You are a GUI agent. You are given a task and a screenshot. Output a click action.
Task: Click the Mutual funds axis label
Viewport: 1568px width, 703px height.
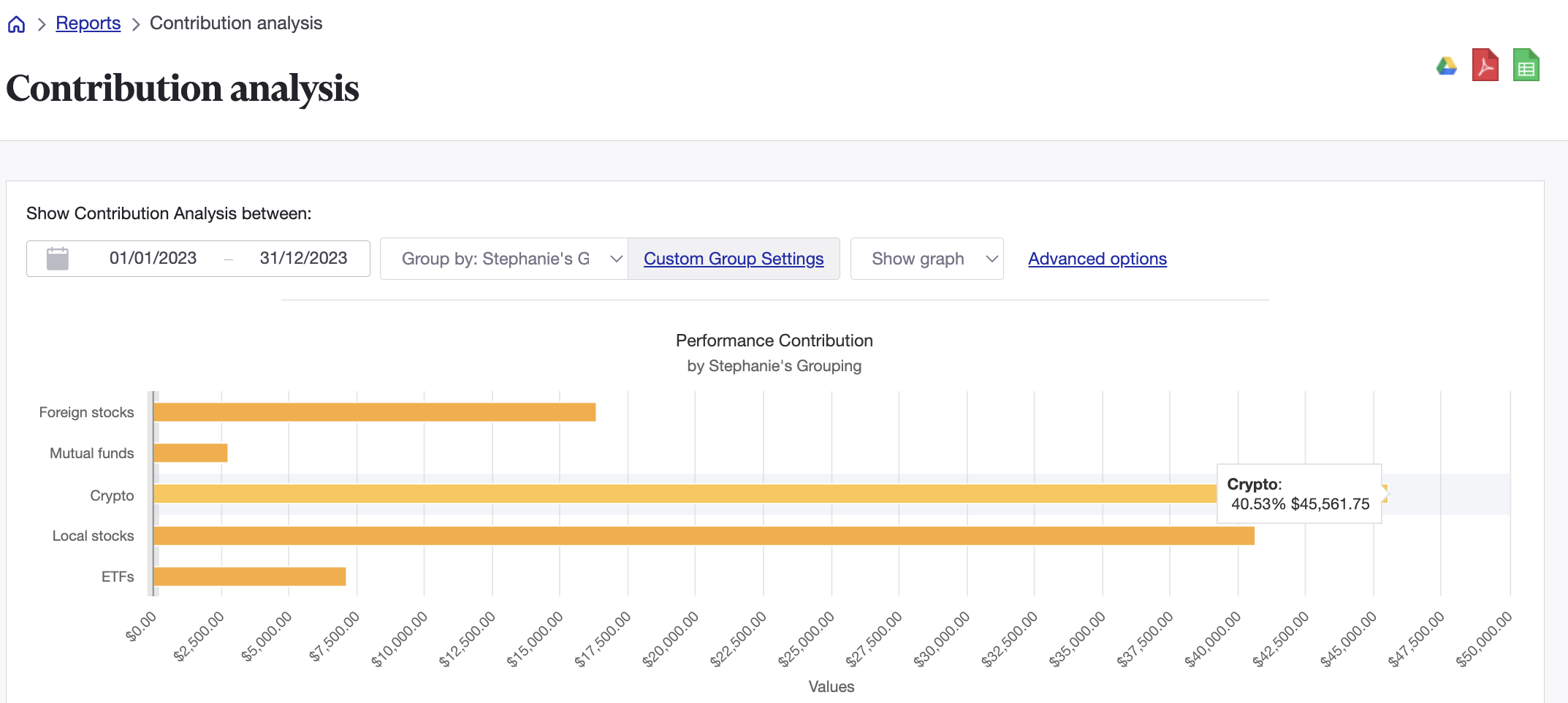91,452
